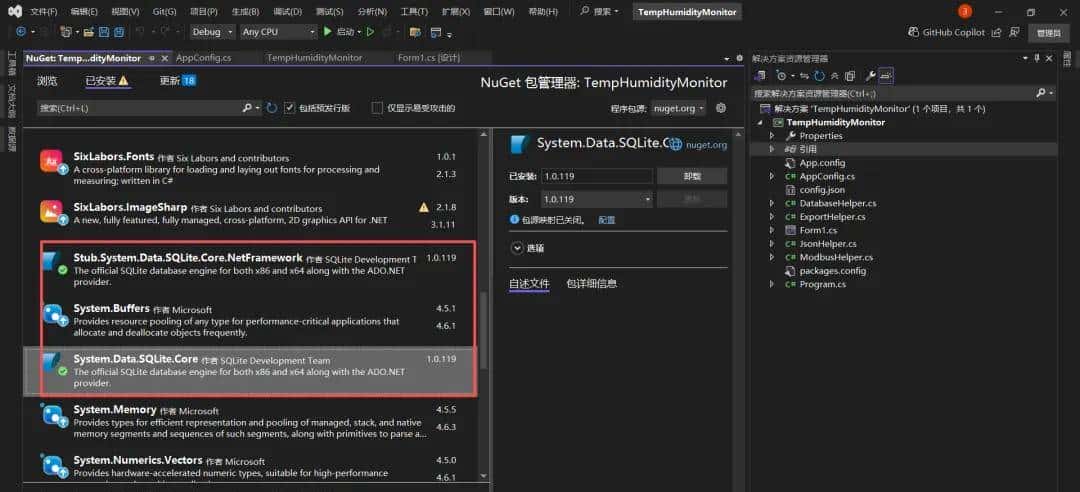Click the magnifier icon in NuGet search box
1080x492 pixels.
(x=247, y=107)
